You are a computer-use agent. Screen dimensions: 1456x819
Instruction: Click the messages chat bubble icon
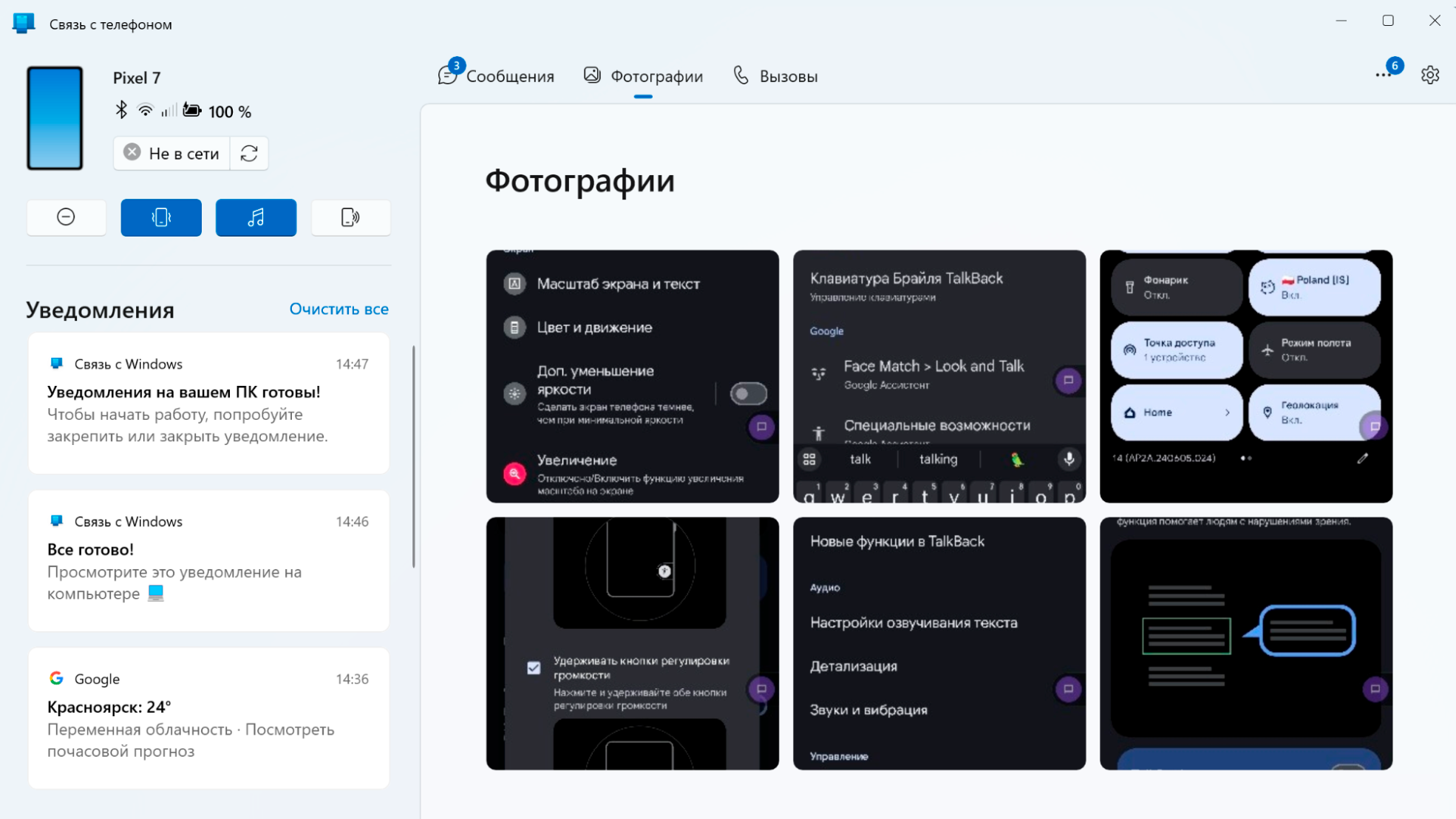[x=447, y=75]
